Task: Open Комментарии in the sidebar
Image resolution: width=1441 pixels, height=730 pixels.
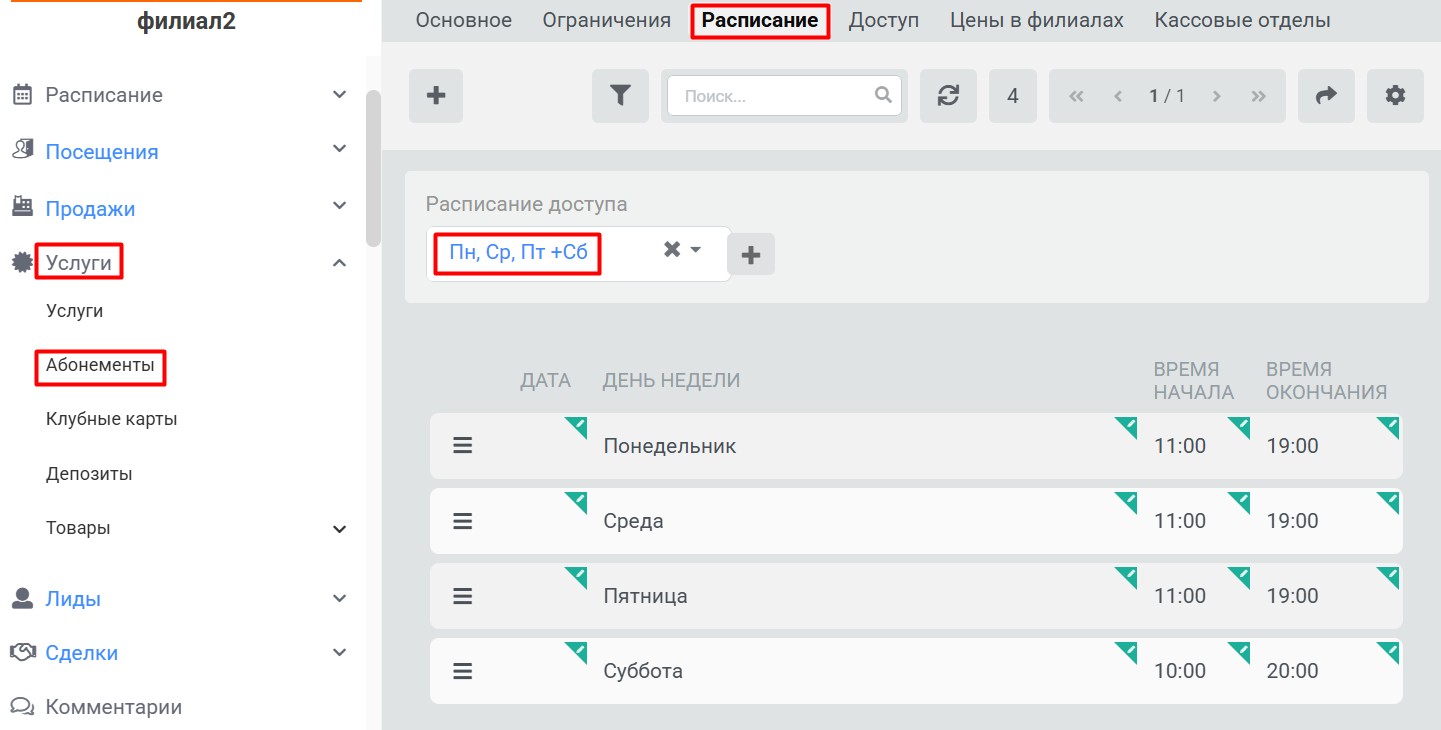Action: [x=114, y=707]
